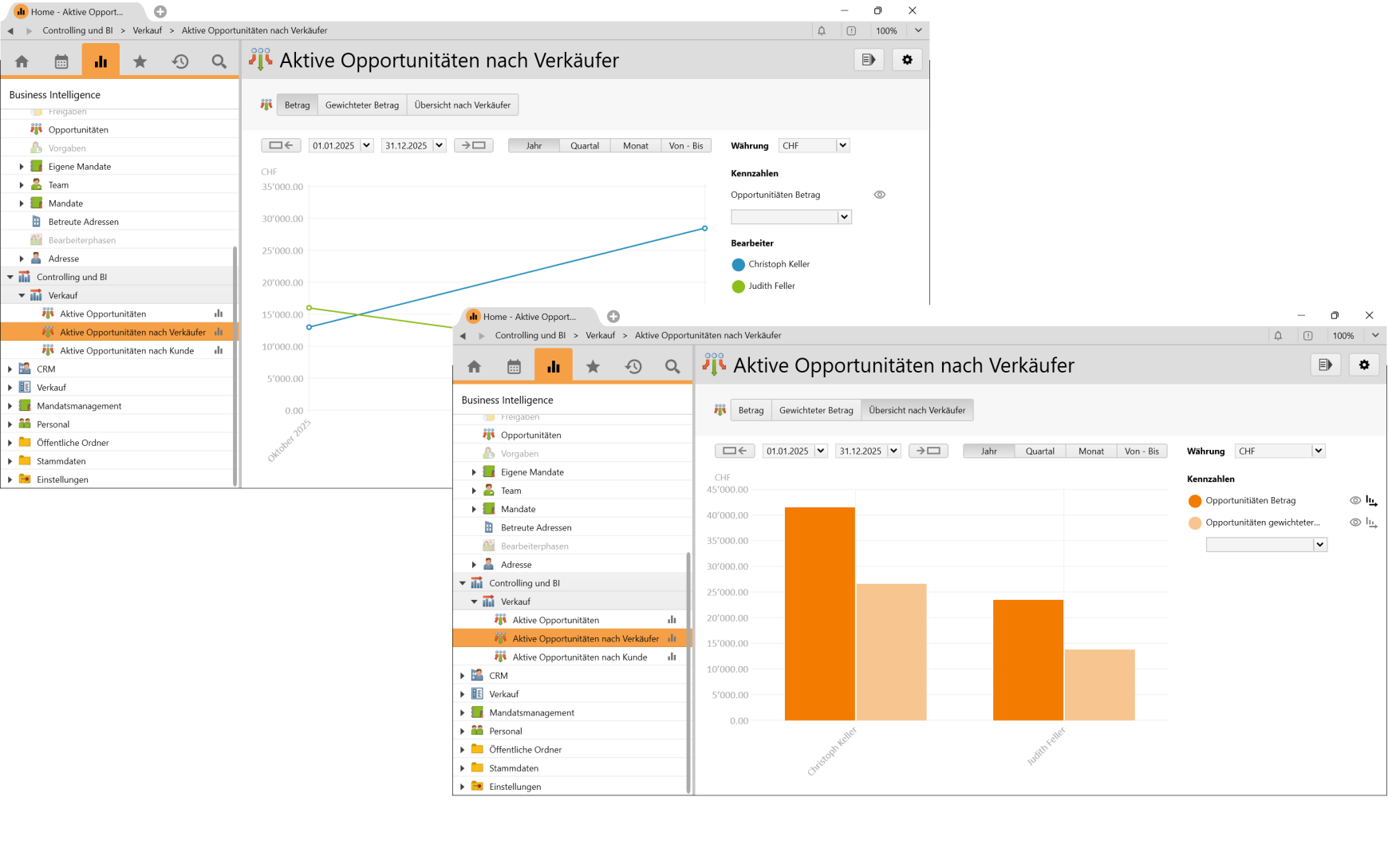The height and width of the screenshot is (868, 1388).
Task: Expand the CRM tree node in the bar chart window
Action: click(463, 676)
